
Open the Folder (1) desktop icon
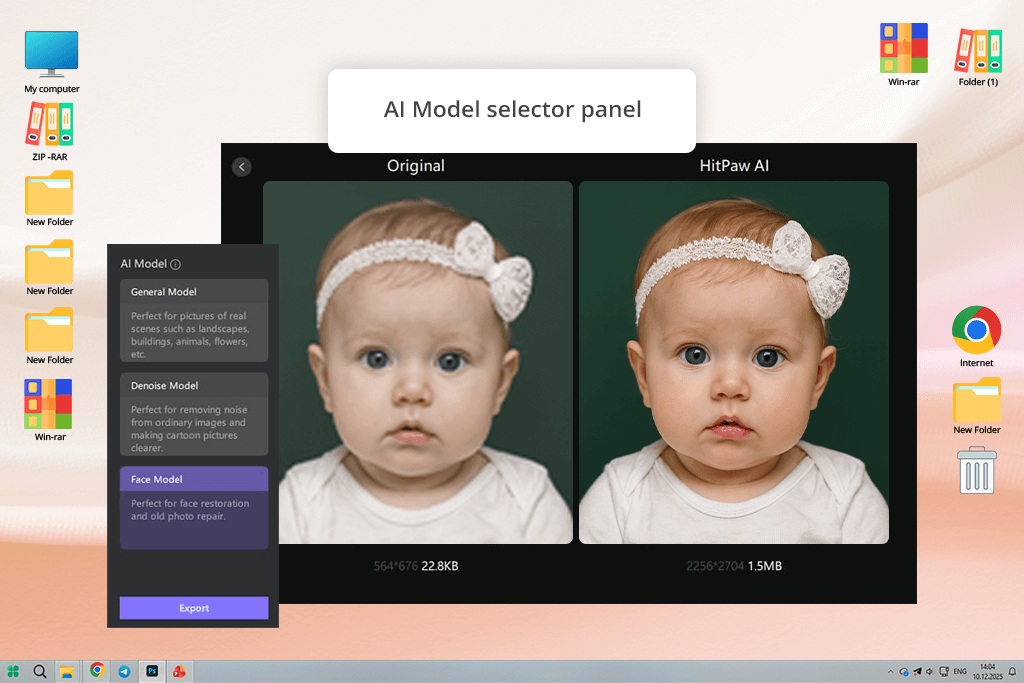(x=978, y=57)
